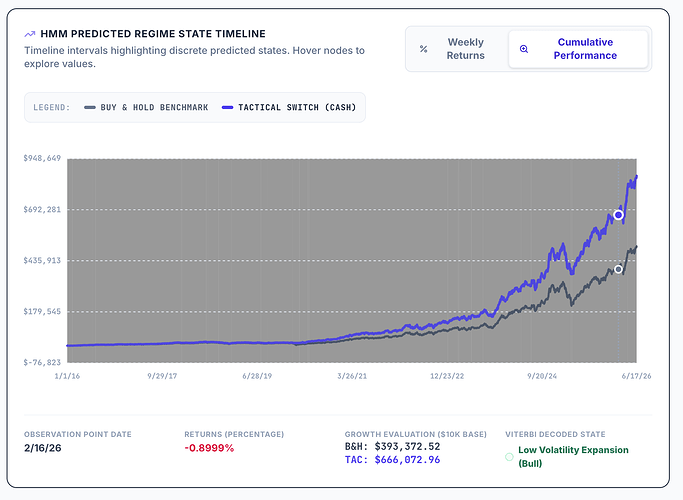Click the gray Buy & Hold legend marker
683x500 pixels.
[x=90, y=108]
